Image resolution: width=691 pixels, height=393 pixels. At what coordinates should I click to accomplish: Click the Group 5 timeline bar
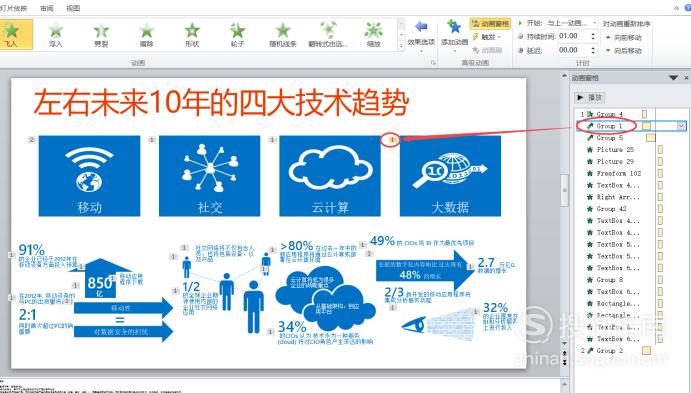click(x=650, y=138)
